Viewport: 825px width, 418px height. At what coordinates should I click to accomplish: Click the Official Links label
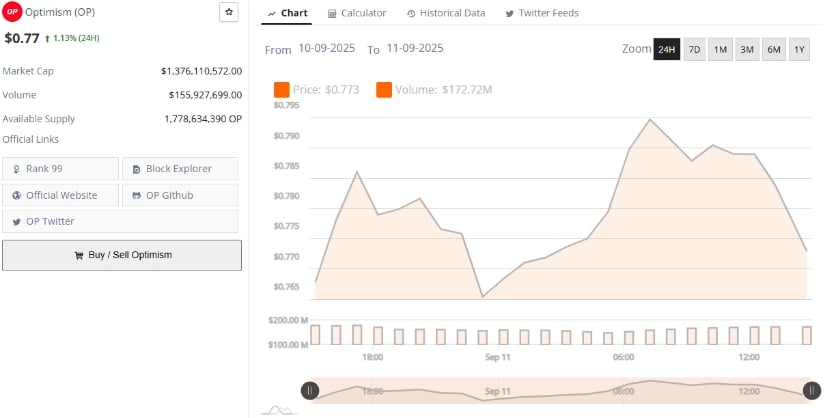click(31, 140)
